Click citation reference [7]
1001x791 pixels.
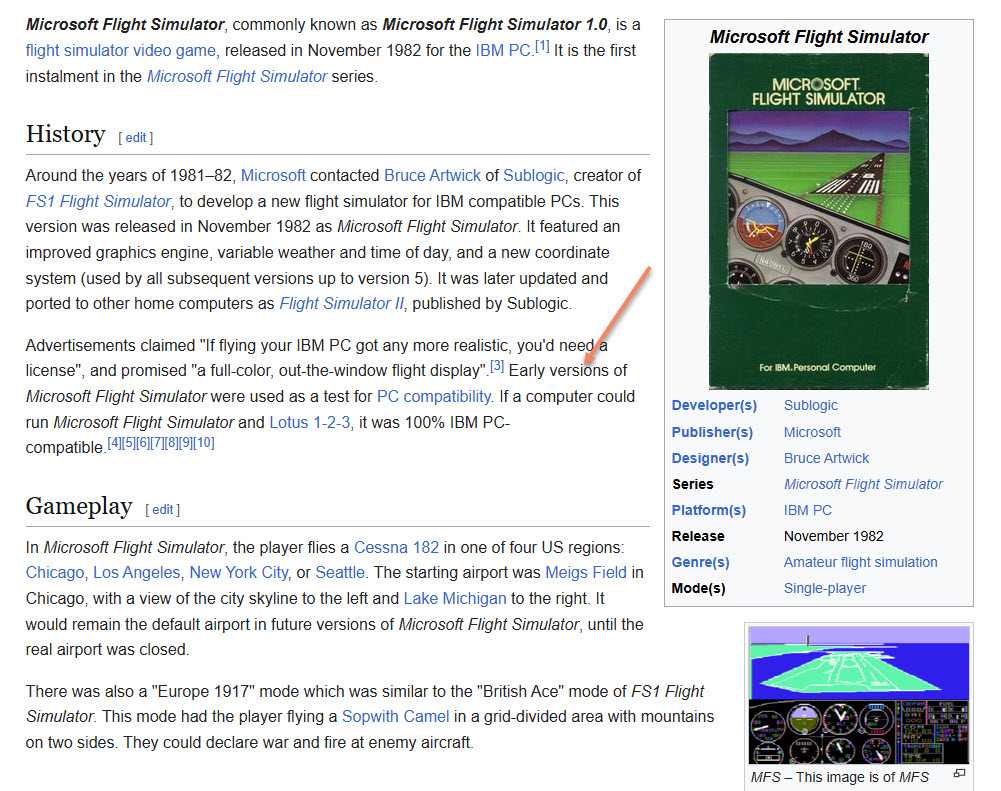(157, 442)
